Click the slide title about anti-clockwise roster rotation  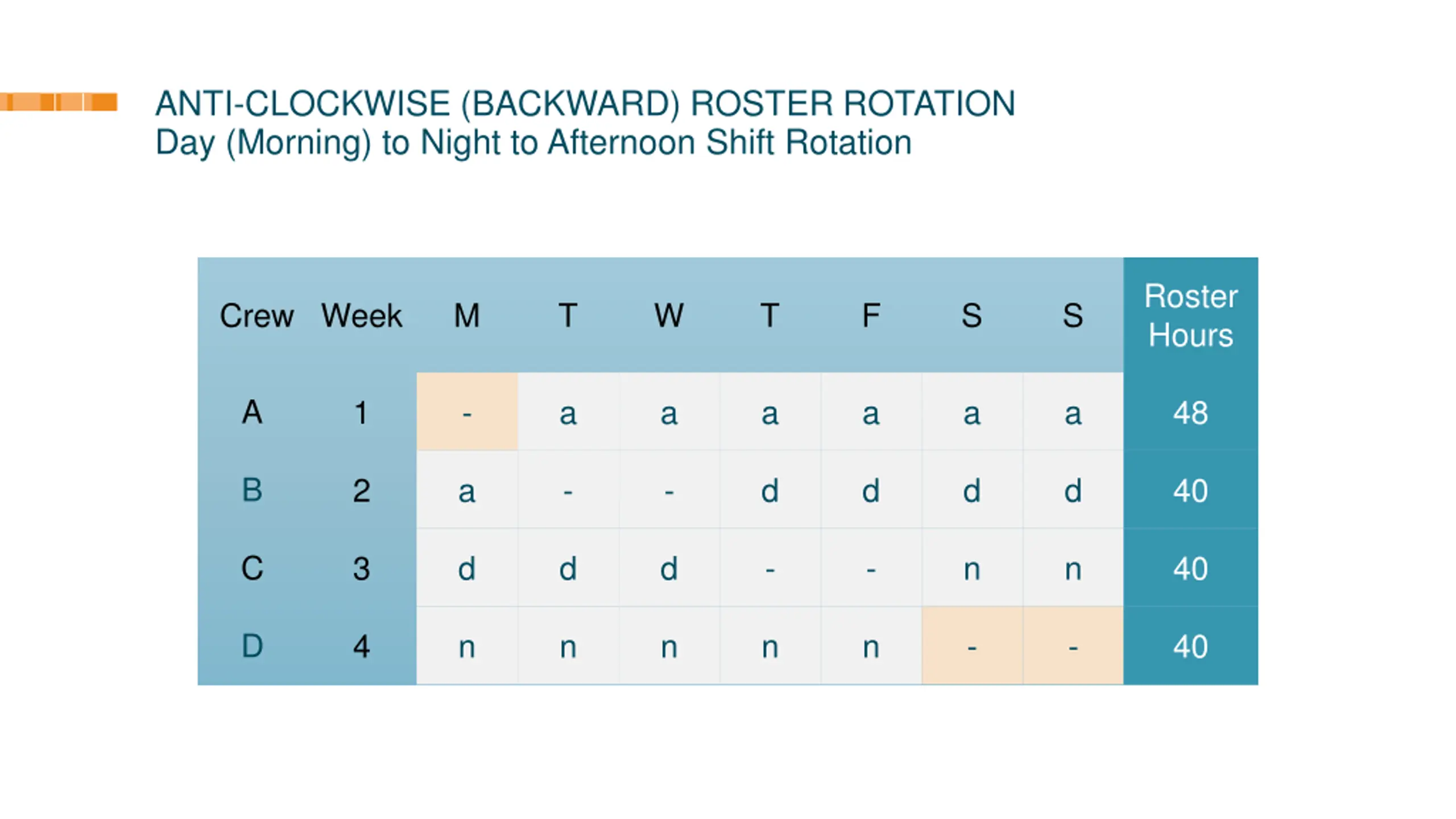tap(585, 104)
